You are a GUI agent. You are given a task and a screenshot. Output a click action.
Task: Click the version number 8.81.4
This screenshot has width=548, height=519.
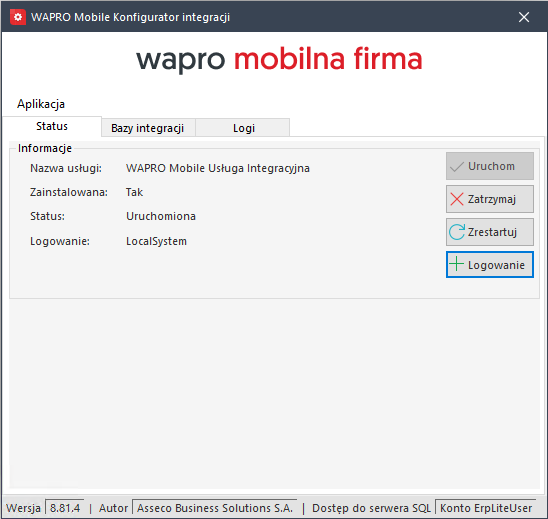tap(65, 508)
